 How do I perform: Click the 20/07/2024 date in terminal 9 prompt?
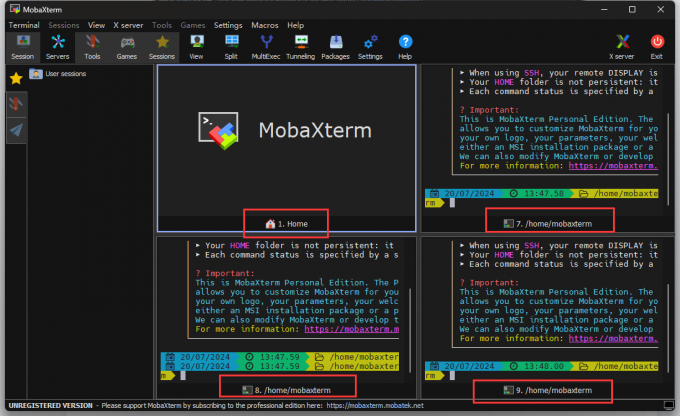pos(469,366)
